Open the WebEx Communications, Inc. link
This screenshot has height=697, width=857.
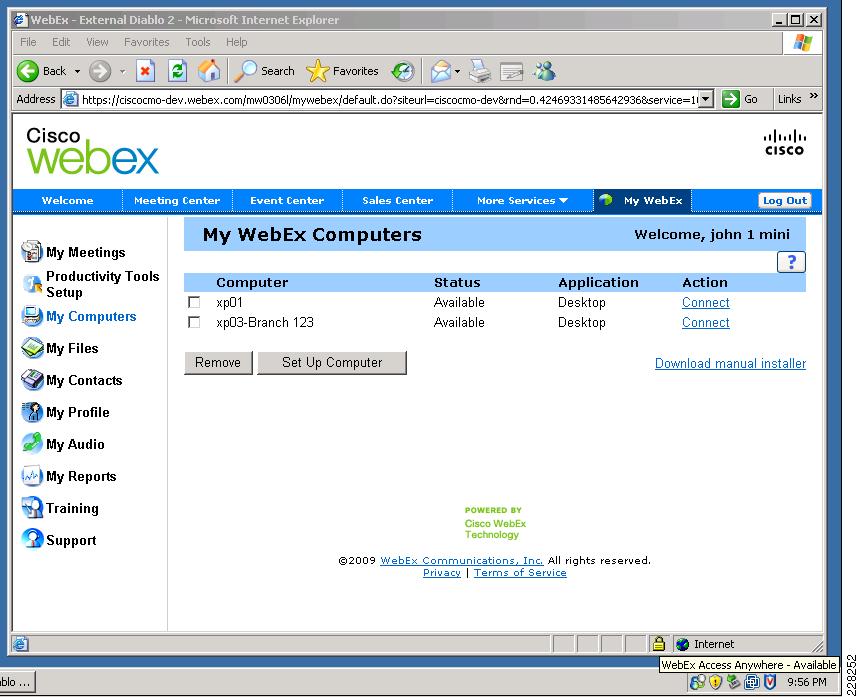click(461, 560)
